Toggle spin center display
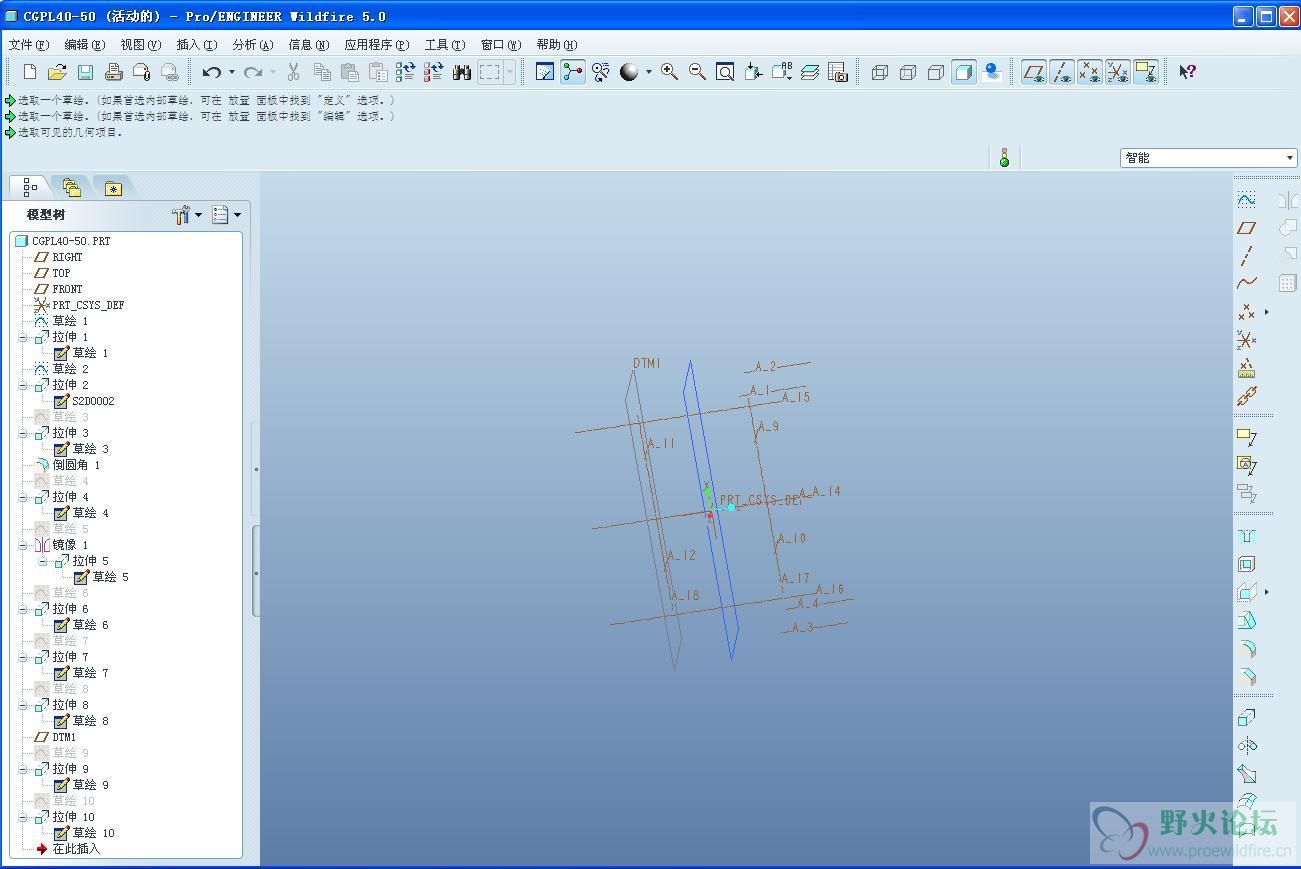Screen dimensions: 1301x869 tap(573, 72)
